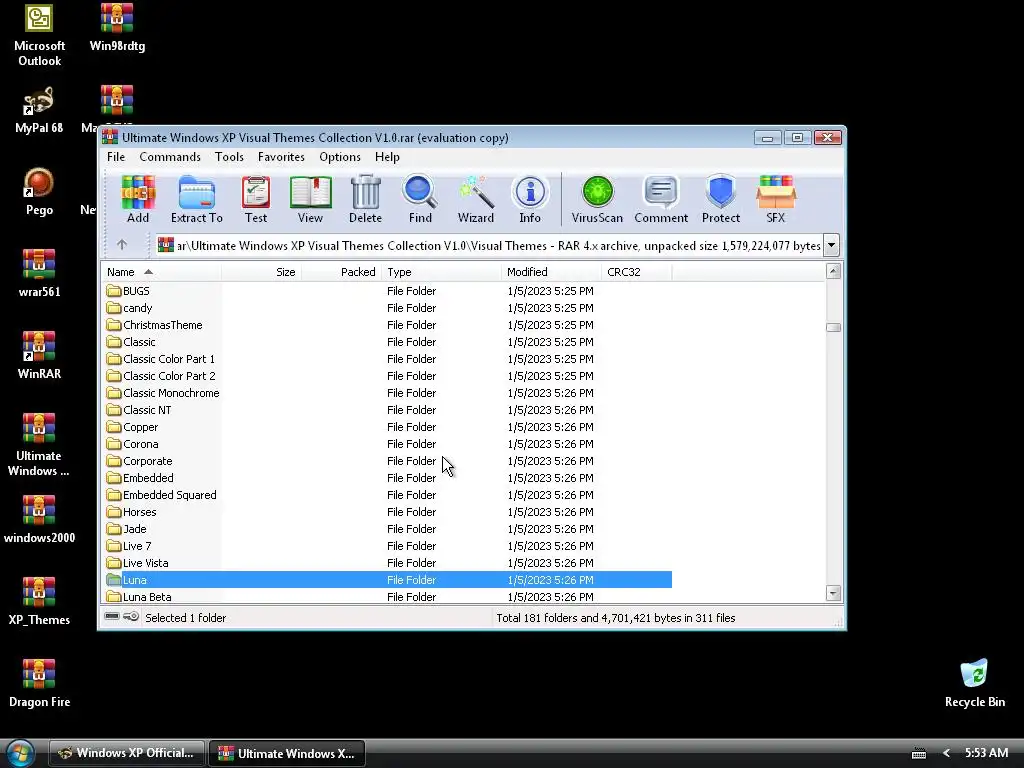The image size is (1024, 768).
Task: Click the Delete trash can icon
Action: 365,199
